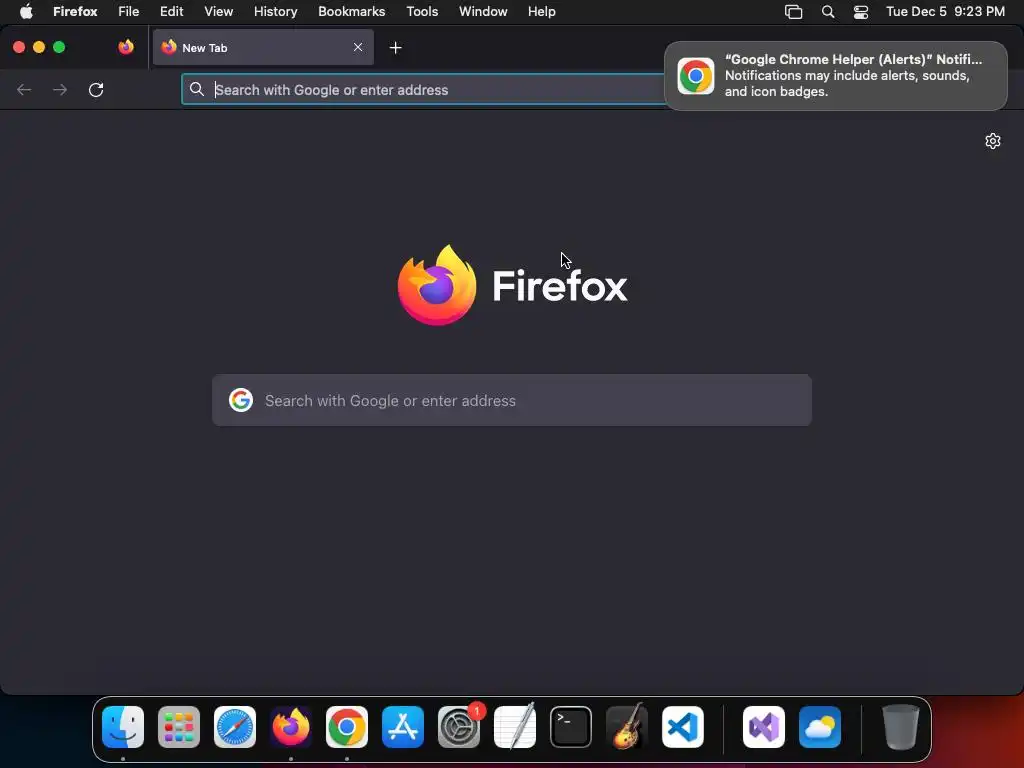Open the Weather app from the Dock
The image size is (1024, 768).
click(x=820, y=727)
